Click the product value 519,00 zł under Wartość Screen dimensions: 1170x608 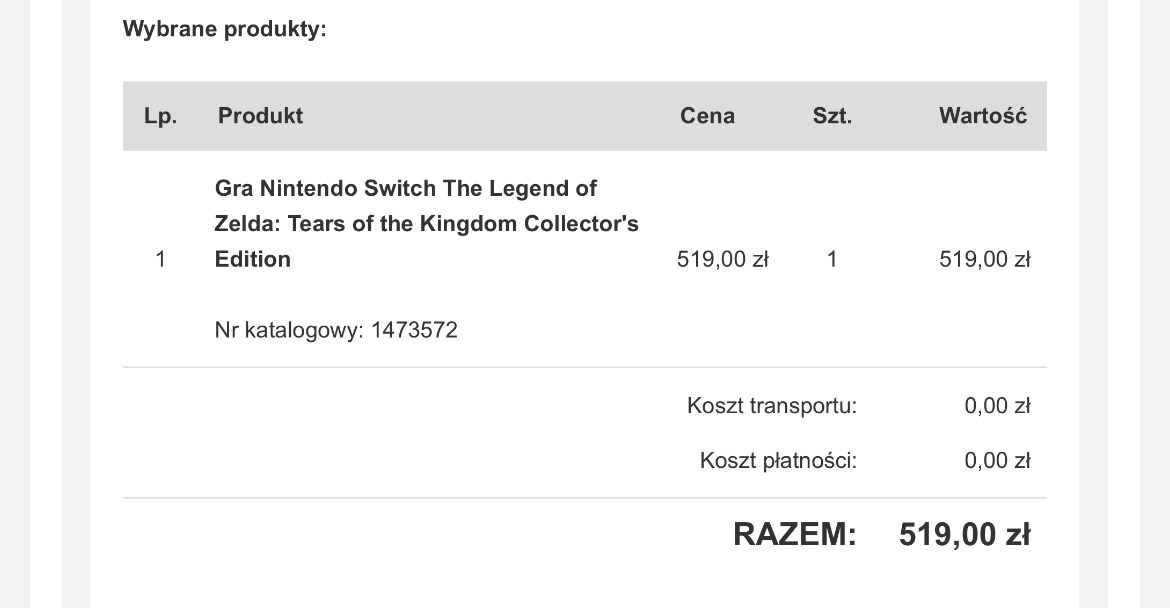pyautogui.click(x=985, y=259)
